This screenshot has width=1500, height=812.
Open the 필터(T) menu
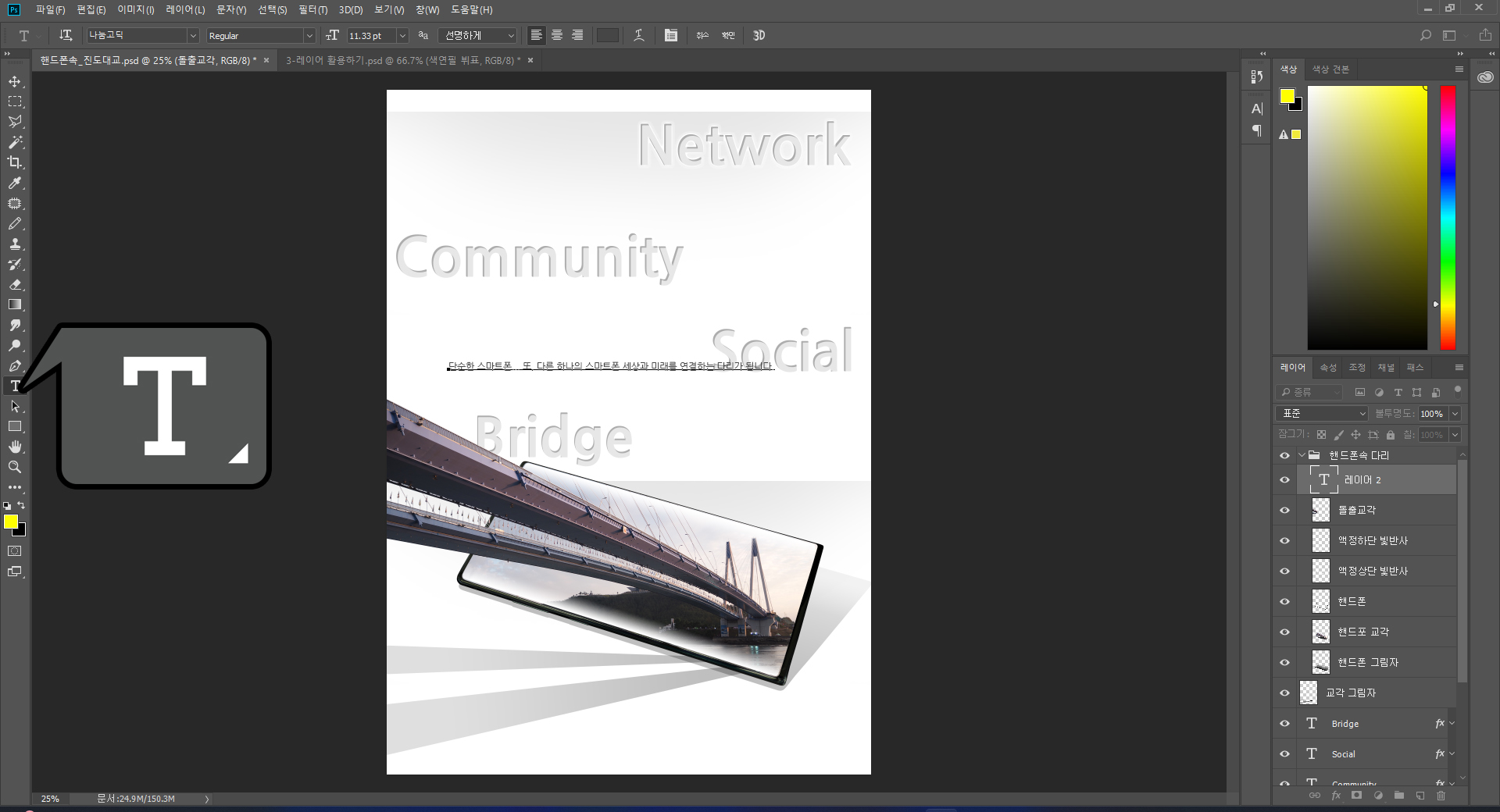pos(312,9)
